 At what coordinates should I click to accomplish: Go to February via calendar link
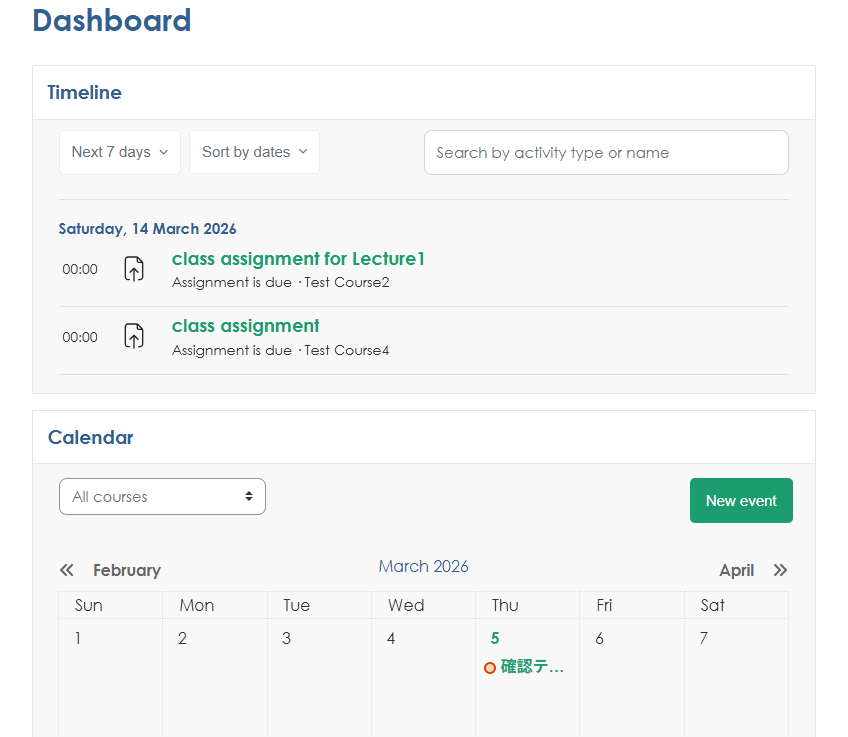pyautogui.click(x=126, y=570)
